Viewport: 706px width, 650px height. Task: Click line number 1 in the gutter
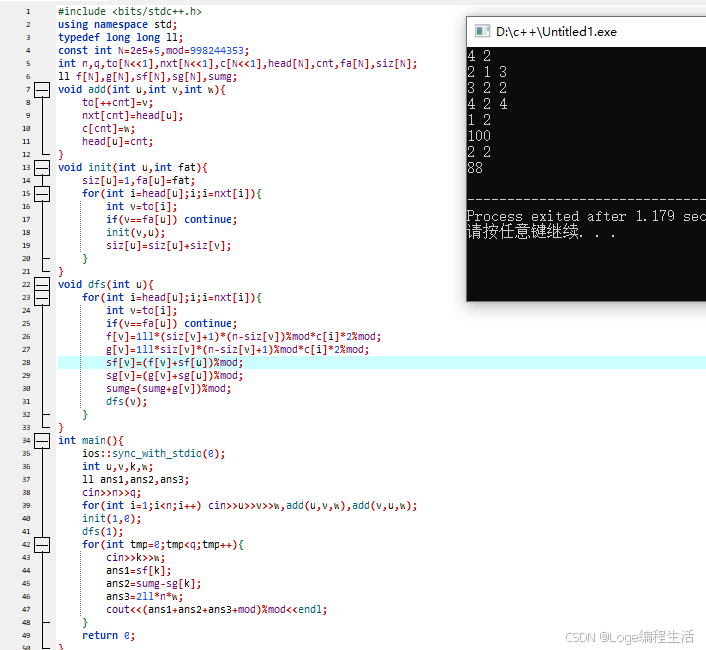(28, 12)
